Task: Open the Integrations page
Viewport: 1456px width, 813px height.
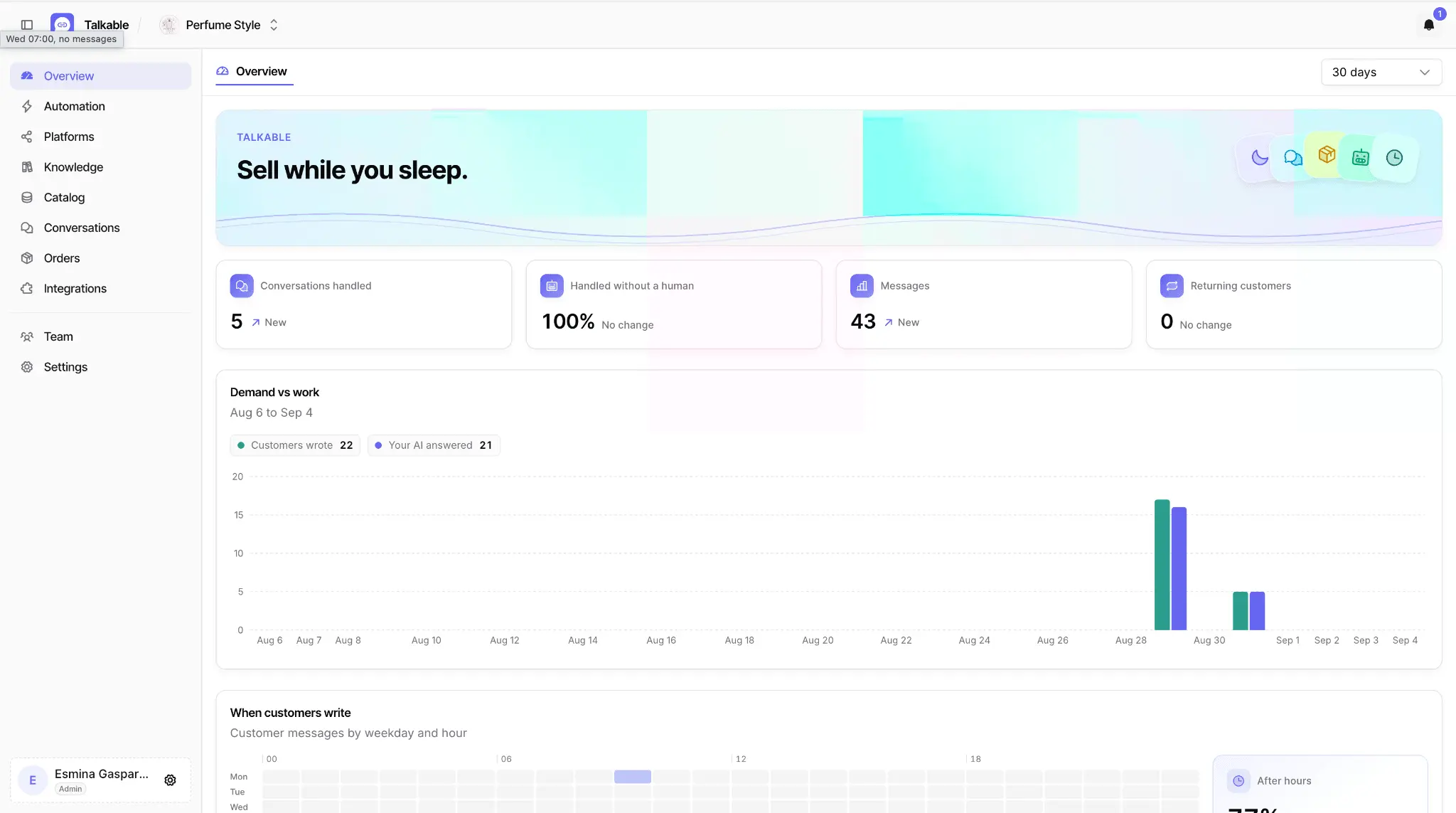Action: (x=100, y=288)
